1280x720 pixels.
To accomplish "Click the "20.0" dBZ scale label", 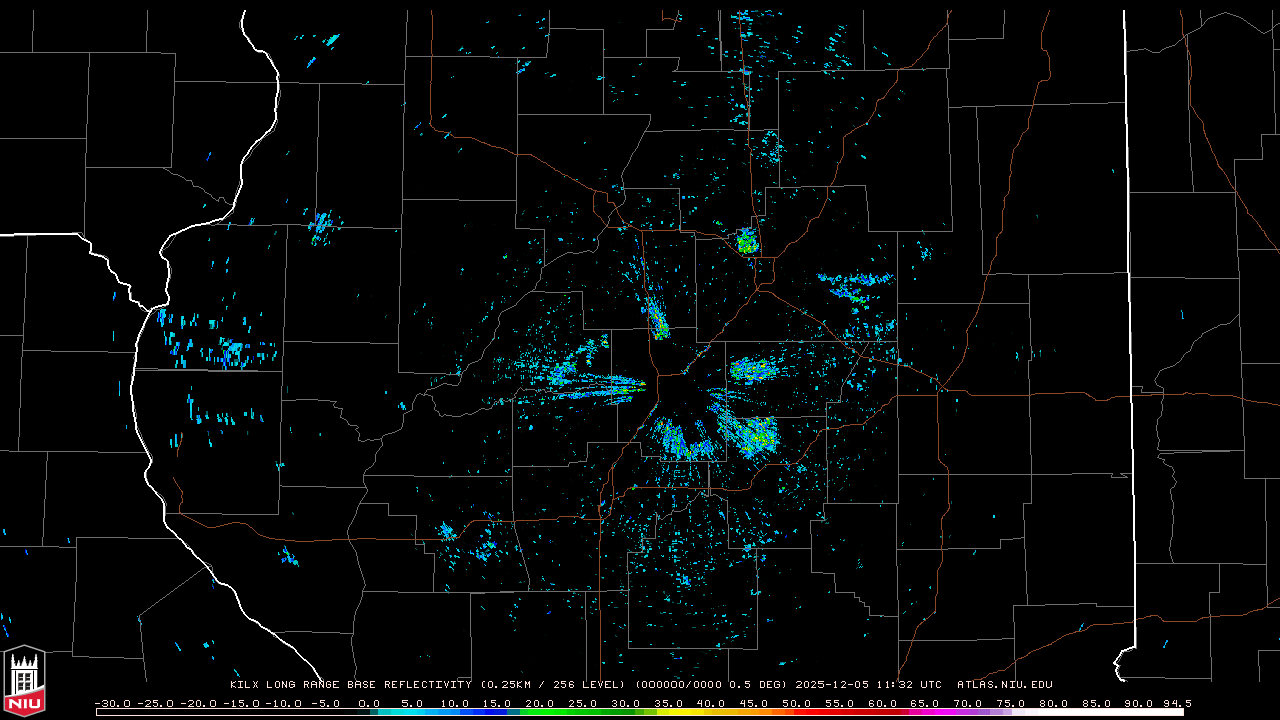I will point(540,703).
